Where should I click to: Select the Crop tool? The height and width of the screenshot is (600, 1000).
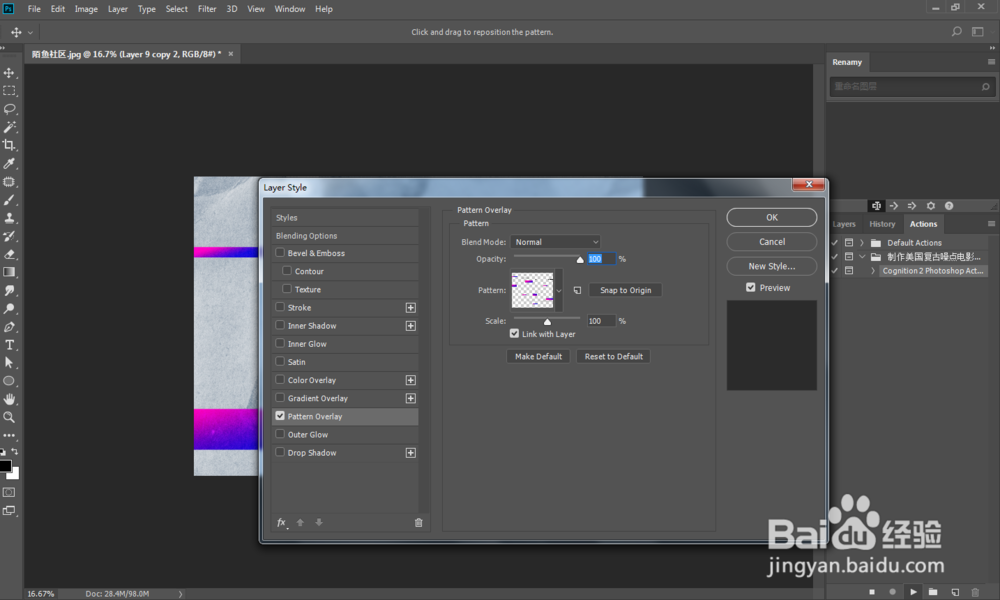(x=9, y=145)
